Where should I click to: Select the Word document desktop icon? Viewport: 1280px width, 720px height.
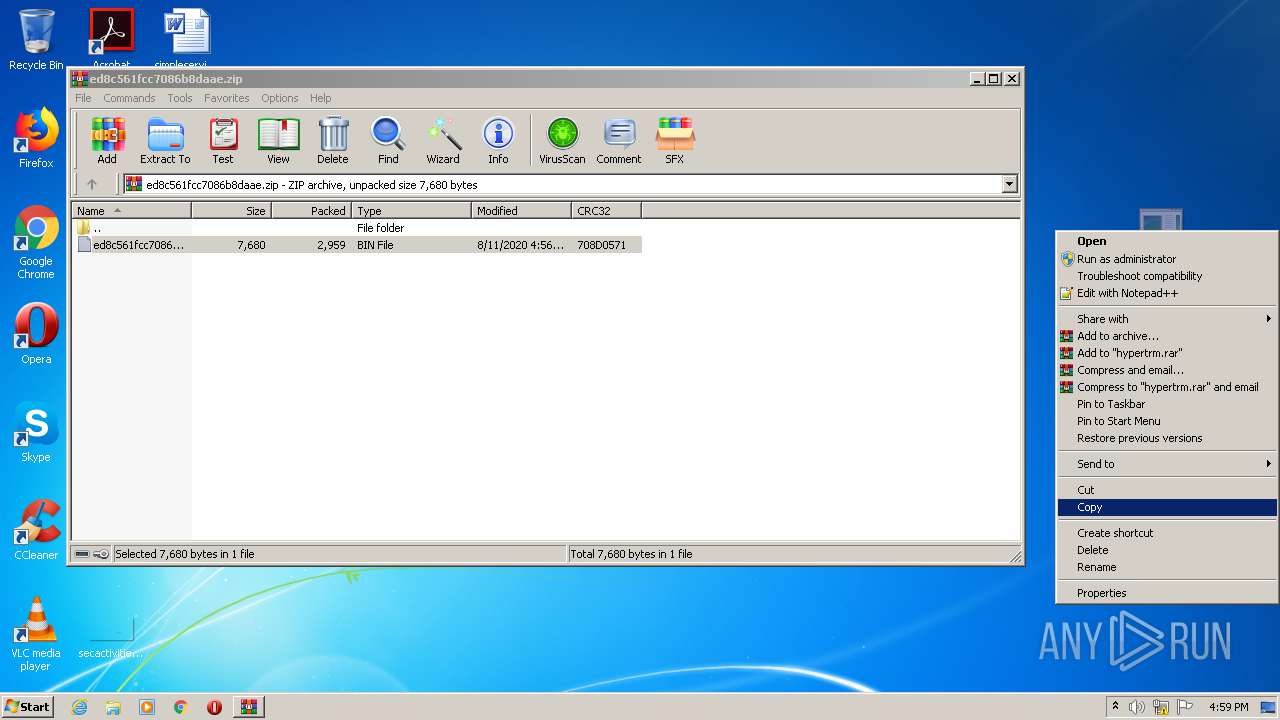click(186, 38)
